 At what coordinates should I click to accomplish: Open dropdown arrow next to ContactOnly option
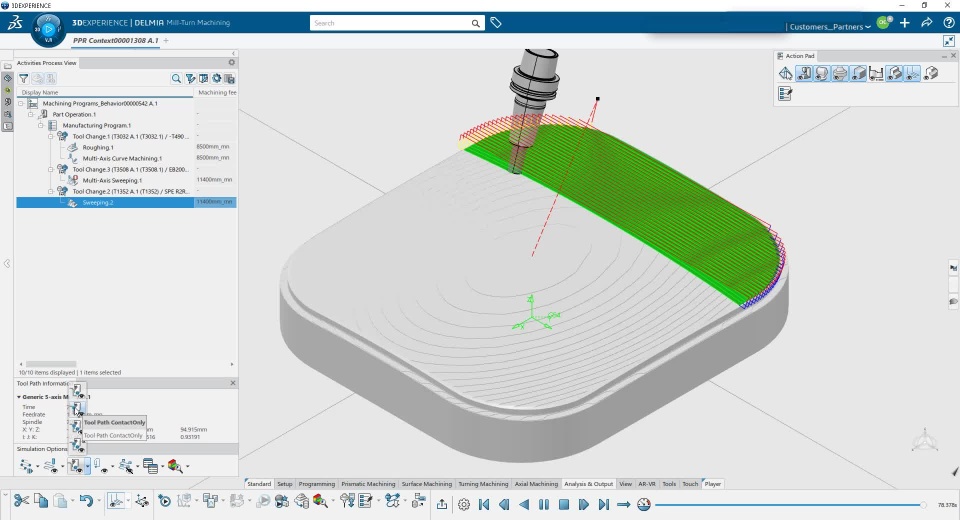[x=88, y=466]
